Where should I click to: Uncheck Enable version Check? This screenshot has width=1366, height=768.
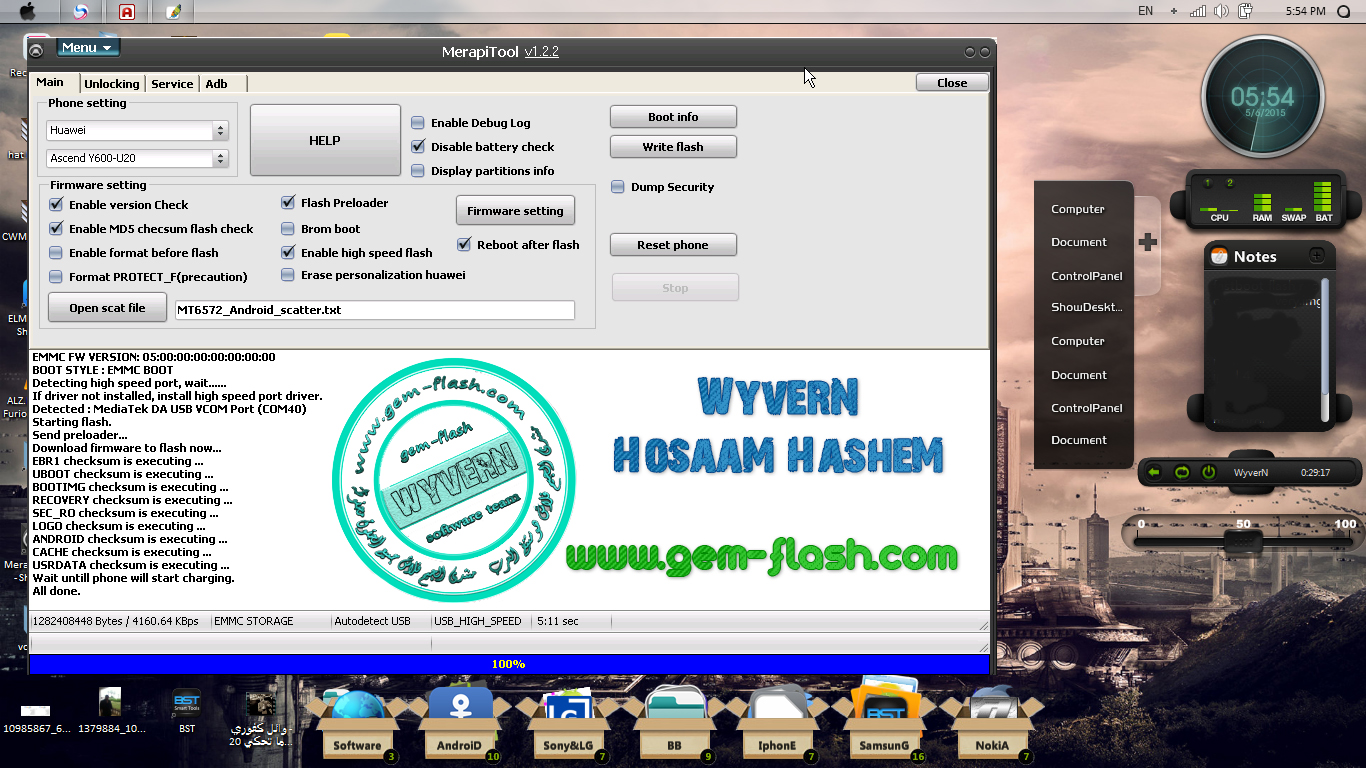(x=56, y=205)
